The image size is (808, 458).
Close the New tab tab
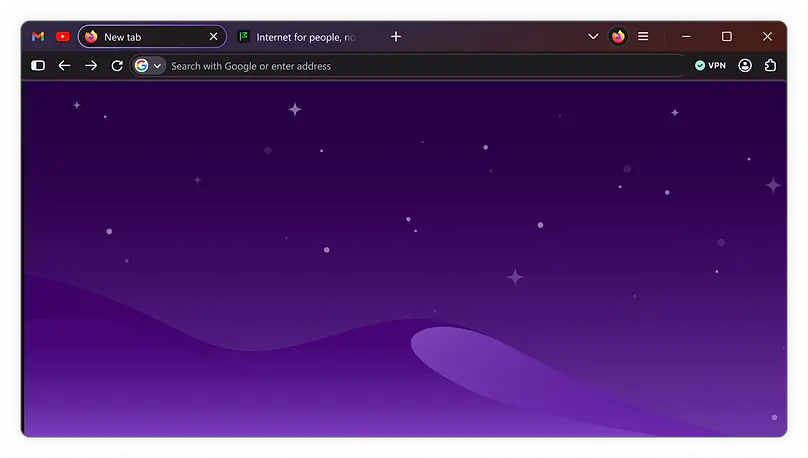(x=213, y=37)
